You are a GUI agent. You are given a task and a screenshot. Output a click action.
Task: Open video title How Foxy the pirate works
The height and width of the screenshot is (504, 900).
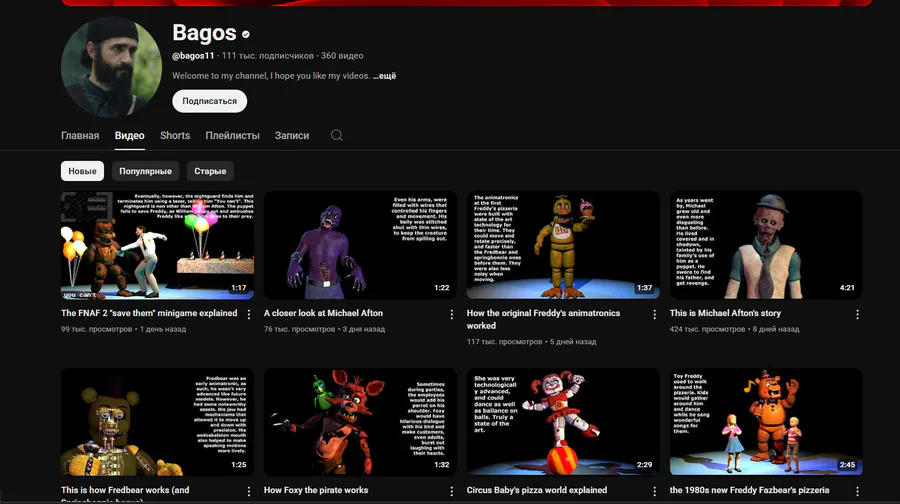(x=316, y=490)
